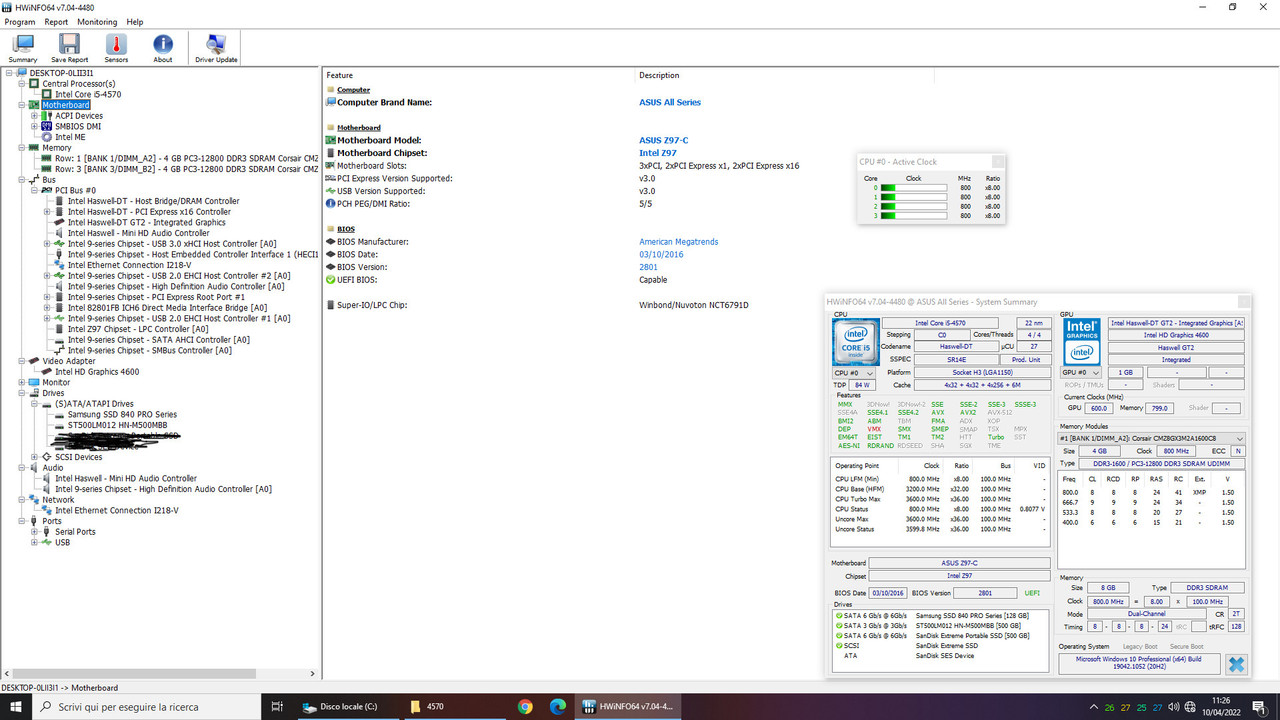Open Google Chrome from the taskbar

click(525, 706)
